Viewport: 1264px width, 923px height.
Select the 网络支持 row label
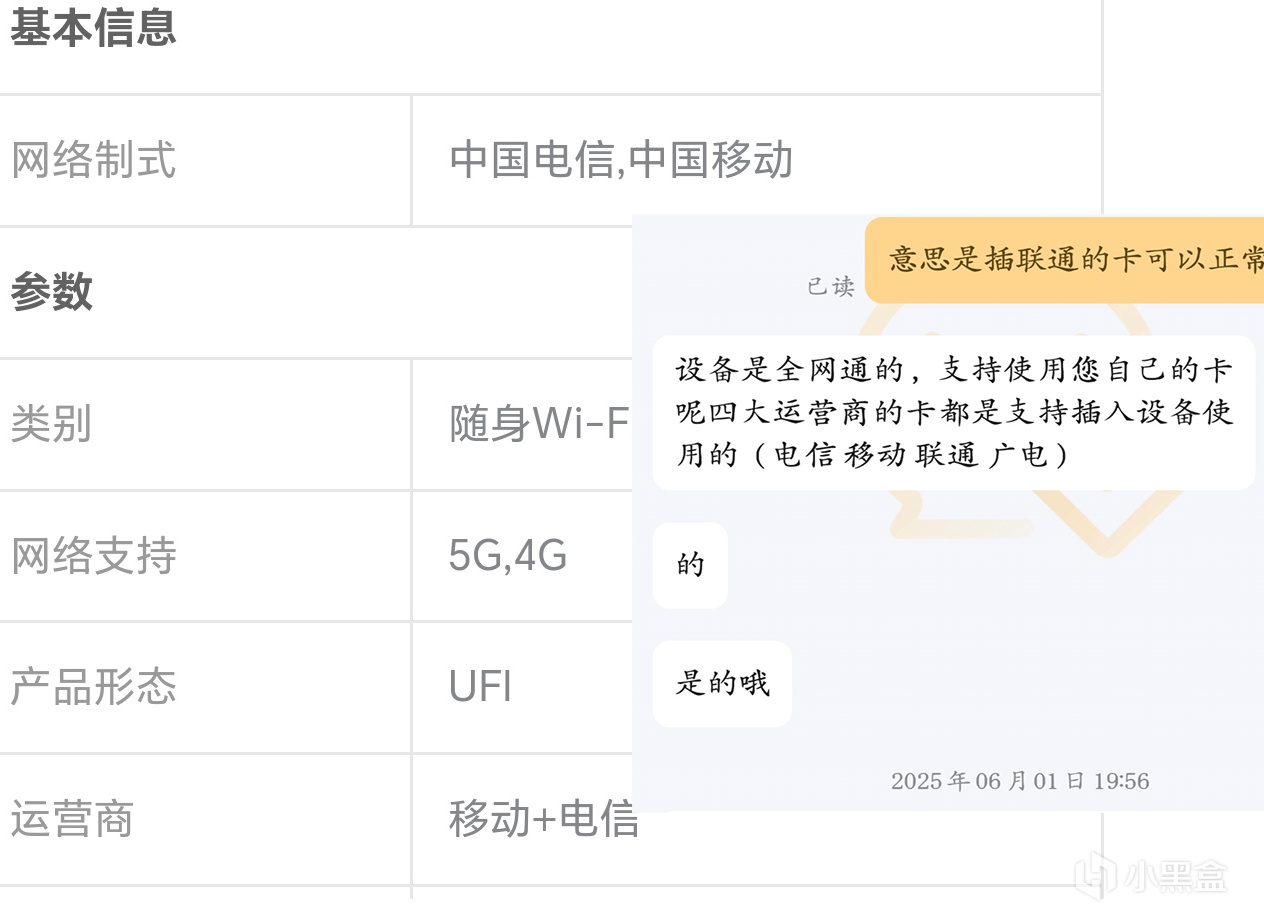pyautogui.click(x=93, y=556)
